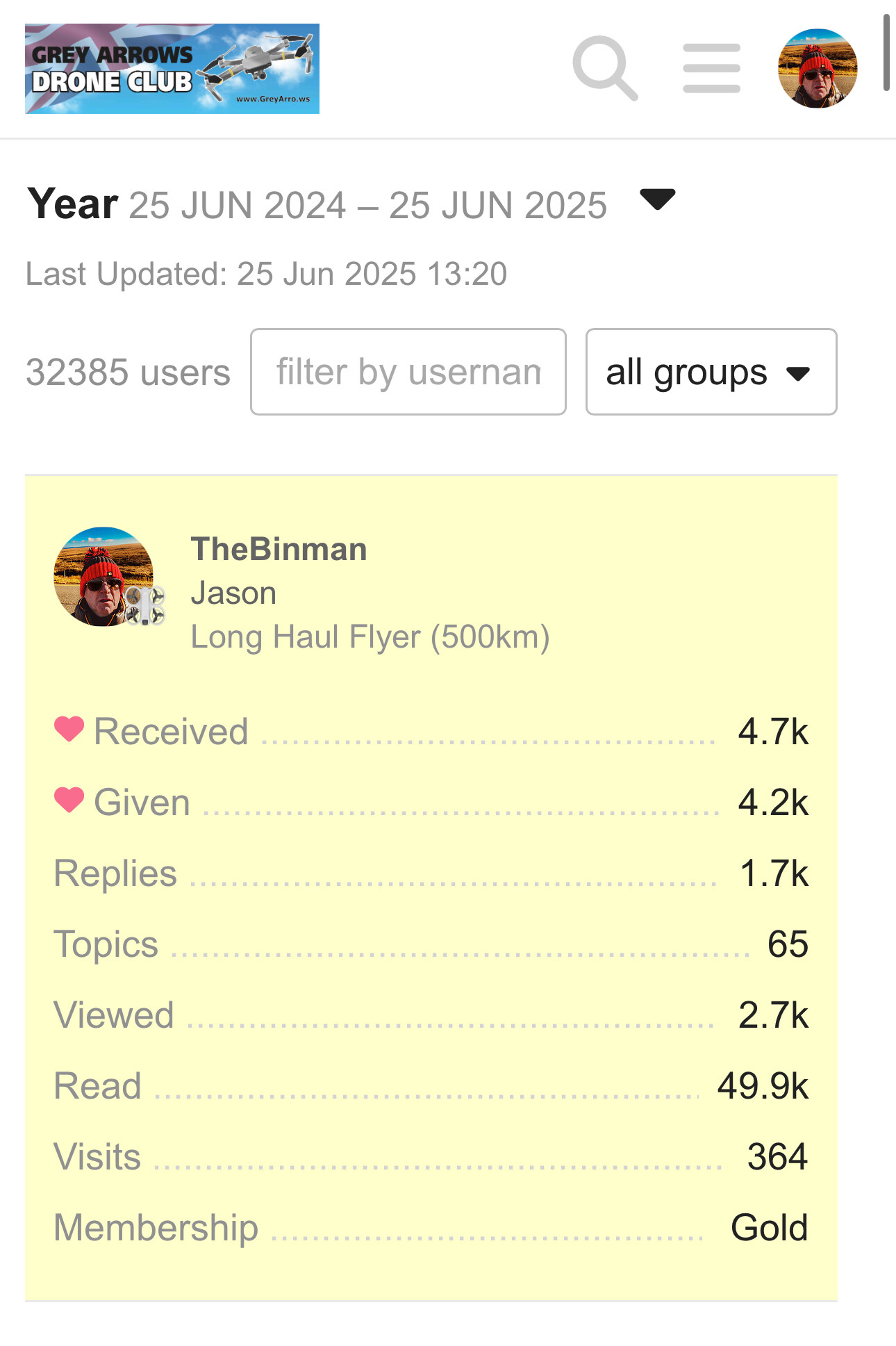896x1346 pixels.
Task: Click the pink heart beside Received
Action: tap(69, 729)
